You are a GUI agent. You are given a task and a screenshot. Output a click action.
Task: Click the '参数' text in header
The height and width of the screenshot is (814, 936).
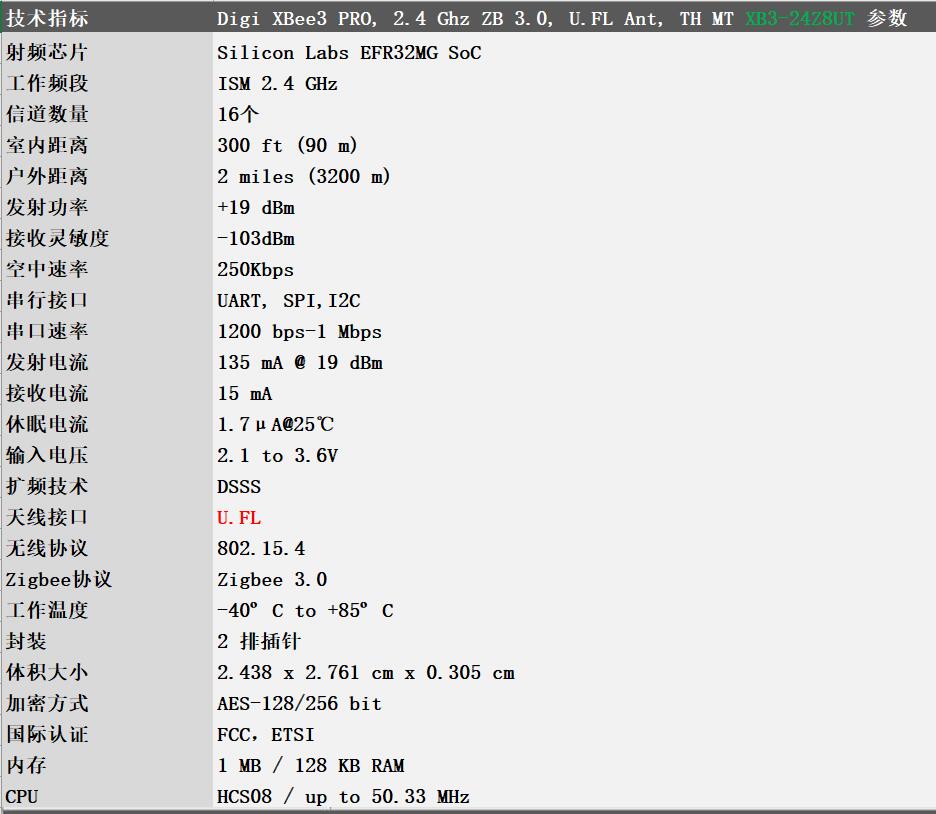(x=887, y=18)
